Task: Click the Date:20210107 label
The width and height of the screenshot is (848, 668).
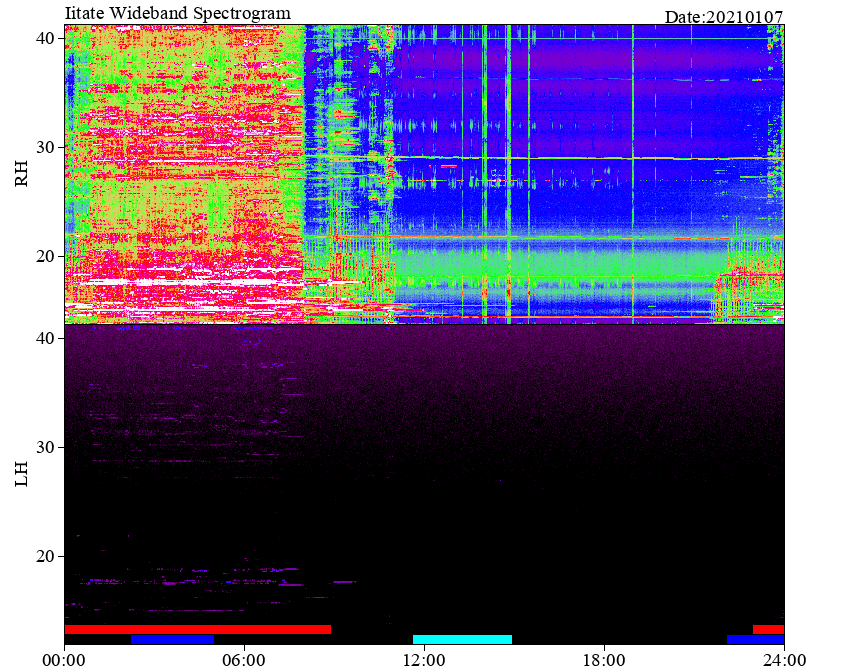Action: (724, 17)
